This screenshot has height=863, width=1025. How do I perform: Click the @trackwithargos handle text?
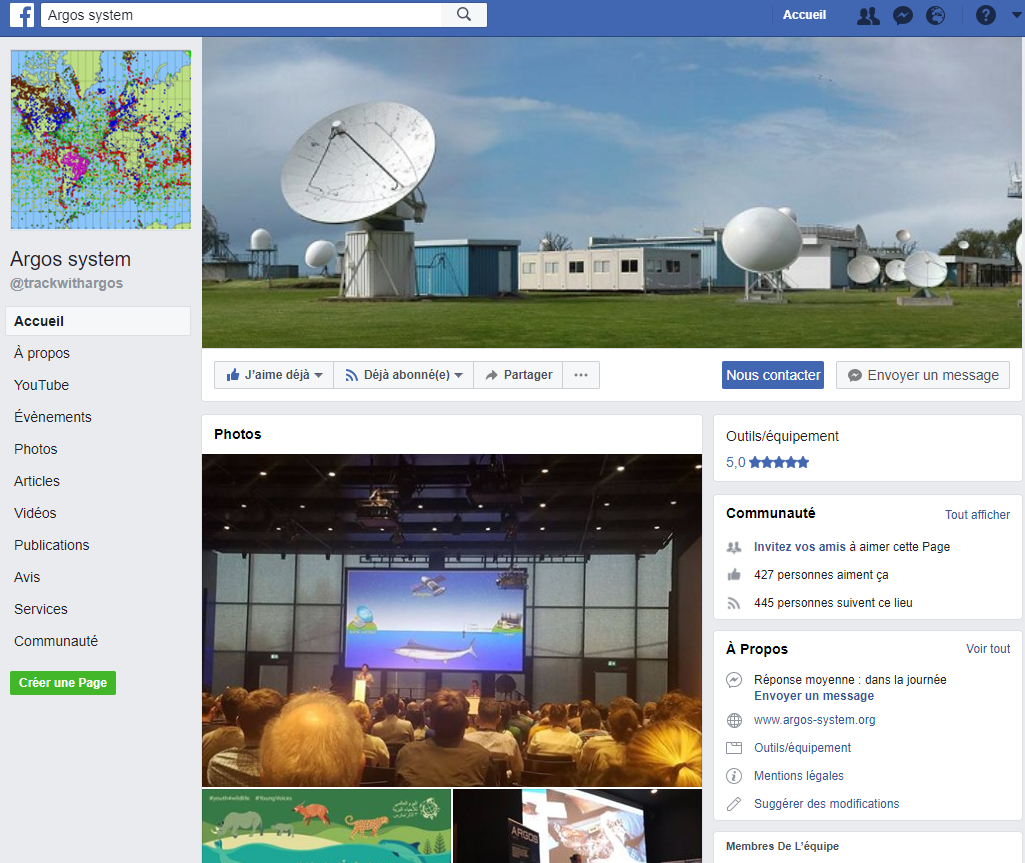click(x=66, y=283)
